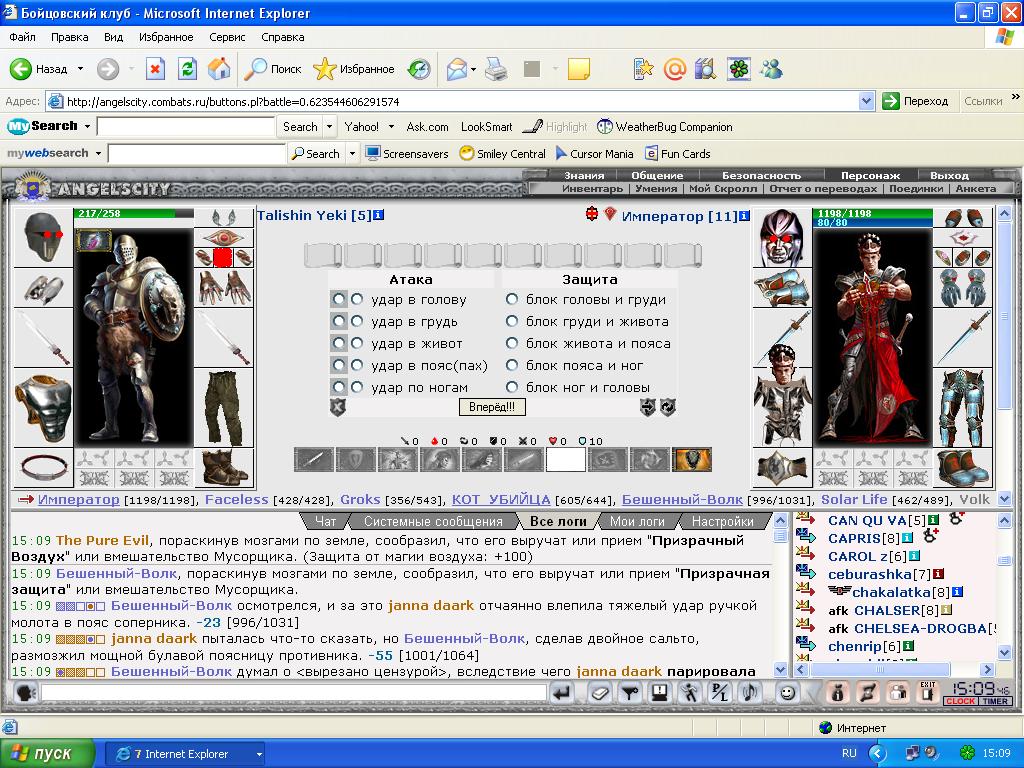Open the address bar dropdown arrow
Viewport: 1024px width, 768px height.
(867, 101)
